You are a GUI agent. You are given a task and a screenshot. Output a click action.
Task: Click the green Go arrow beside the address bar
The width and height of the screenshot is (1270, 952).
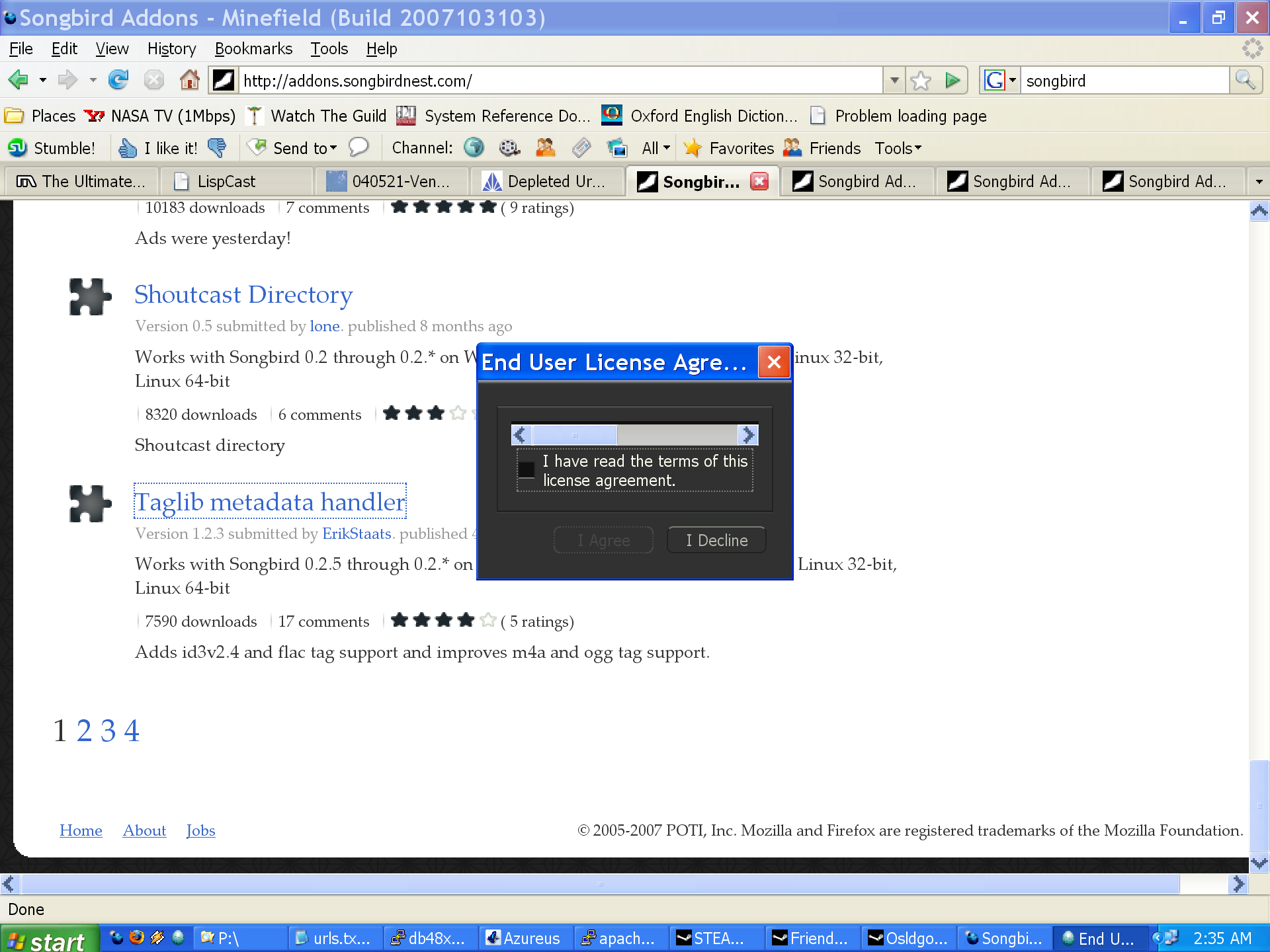click(x=952, y=81)
